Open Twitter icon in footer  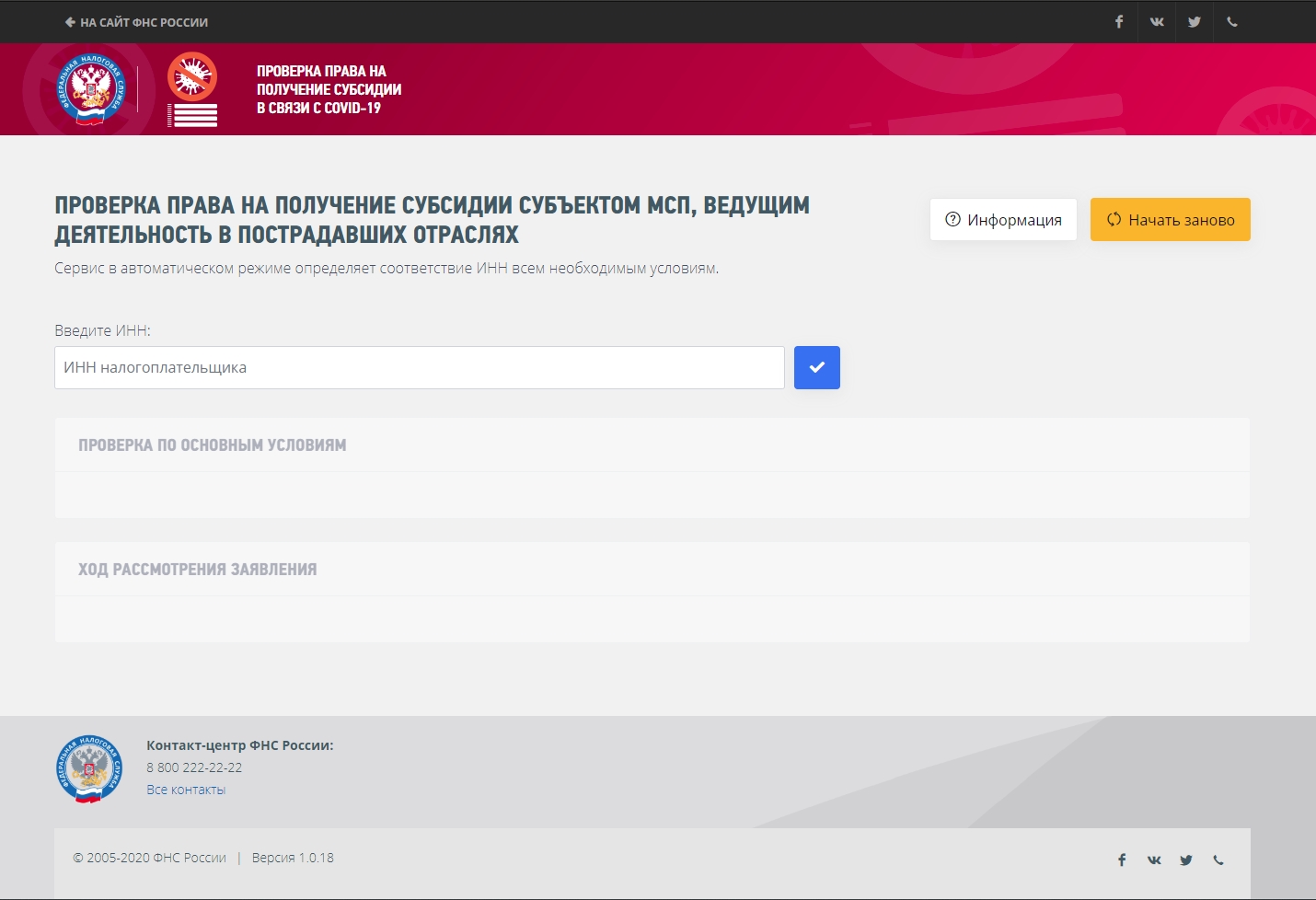pyautogui.click(x=1186, y=860)
